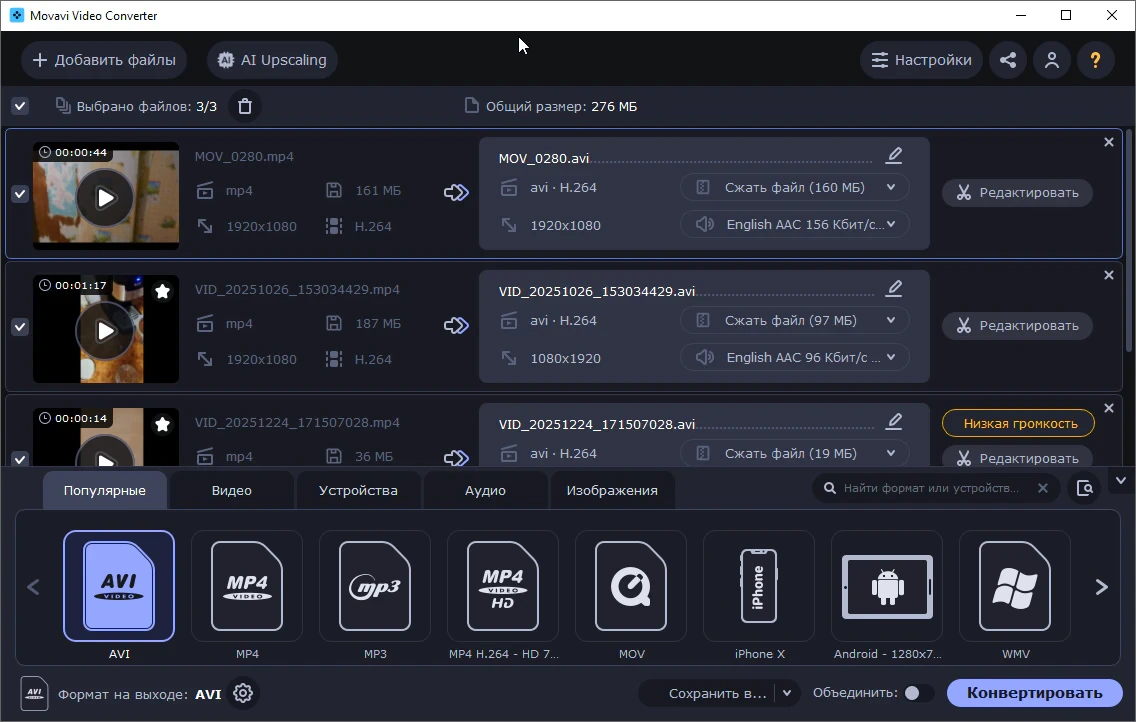Collapse the format panel with chevron

(1120, 480)
